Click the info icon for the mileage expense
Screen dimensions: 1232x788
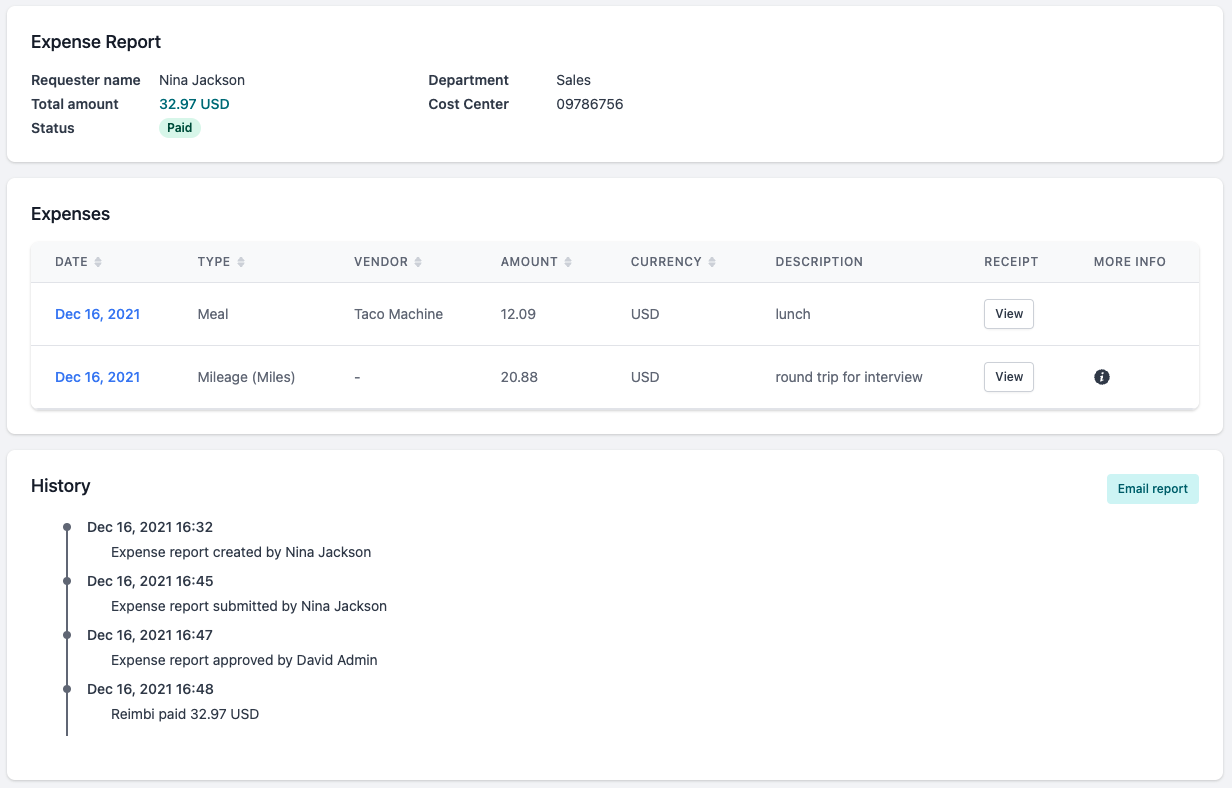pos(1102,377)
